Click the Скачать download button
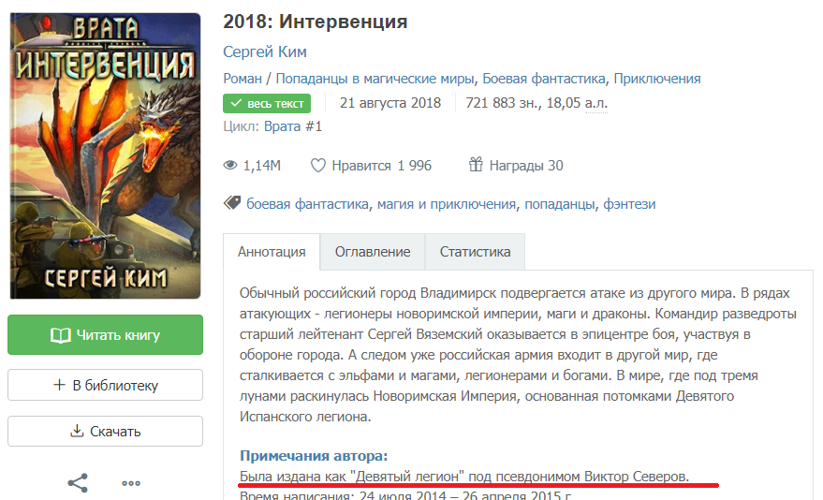The height and width of the screenshot is (500, 823). point(105,431)
